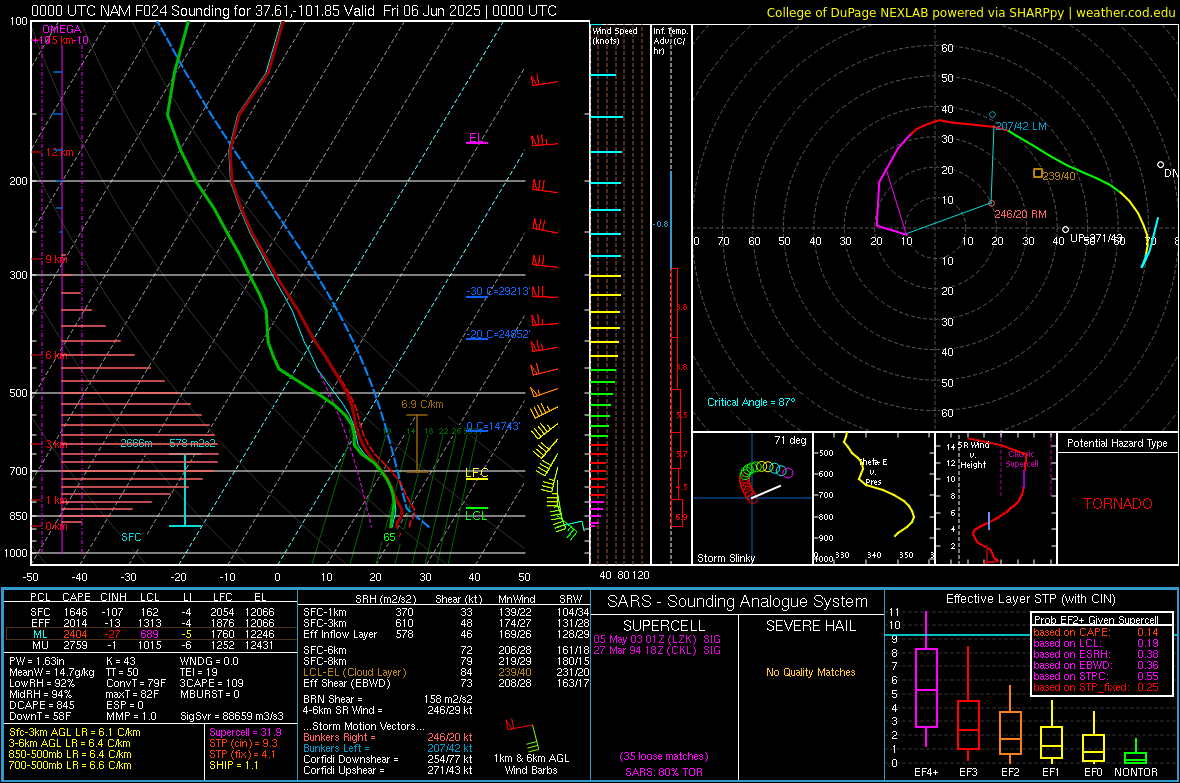
Task: Click the green NONTOR box plot
Action: click(x=1135, y=758)
